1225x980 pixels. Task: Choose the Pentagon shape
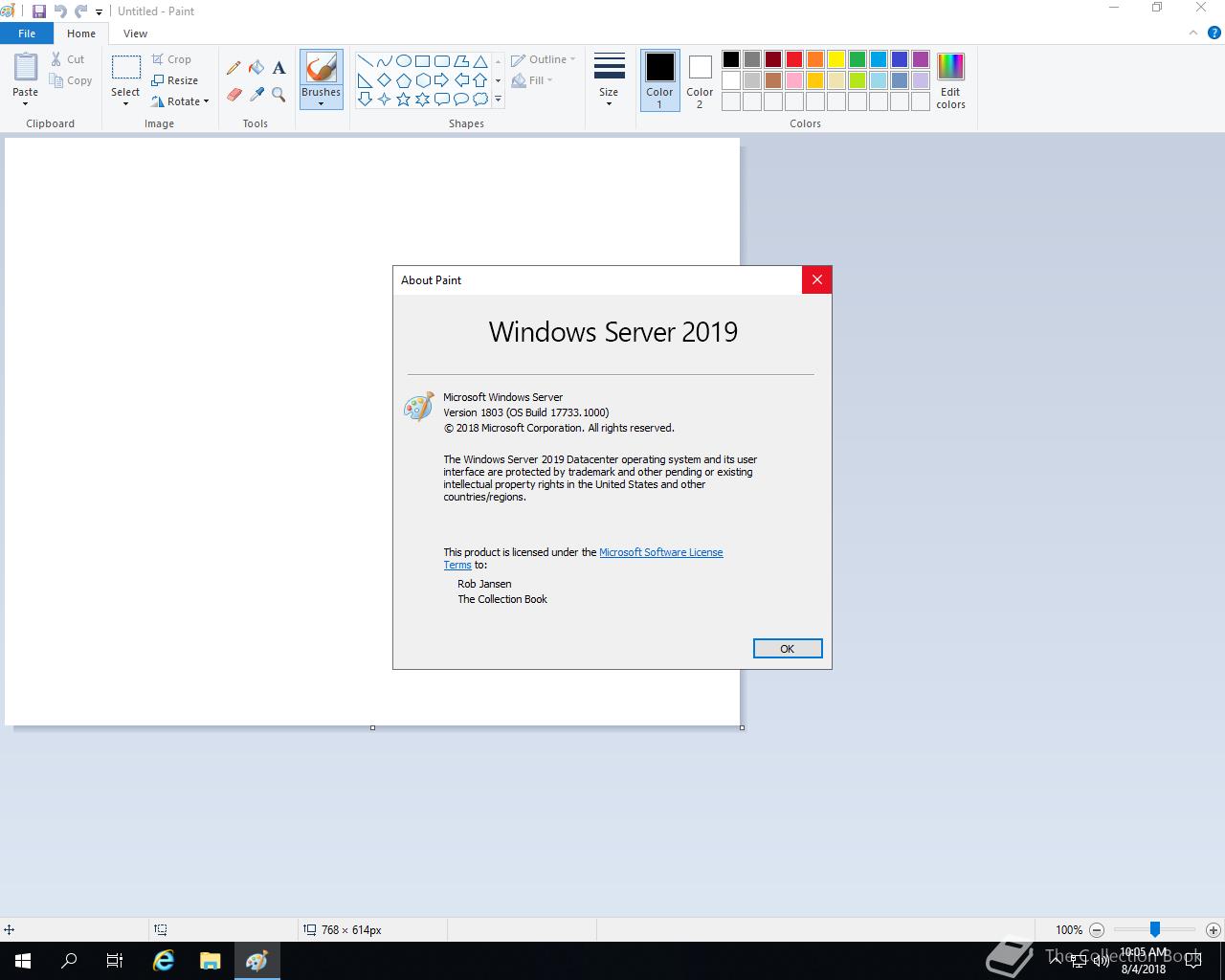403,80
